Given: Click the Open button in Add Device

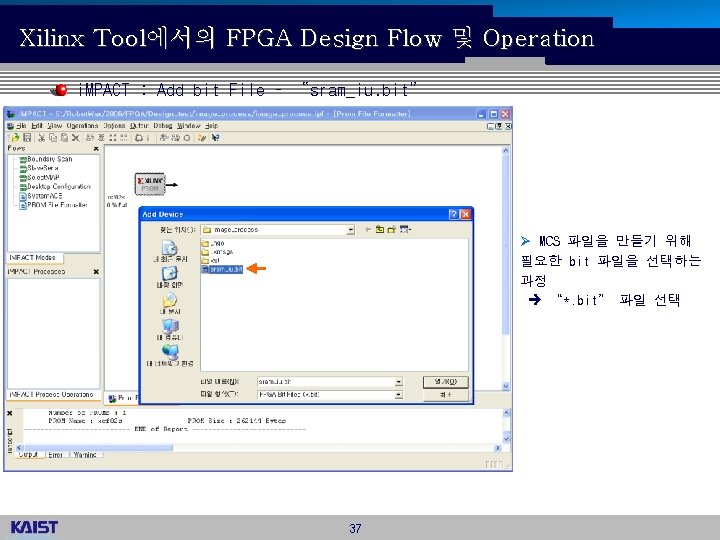Looking at the screenshot, I should (x=445, y=382).
